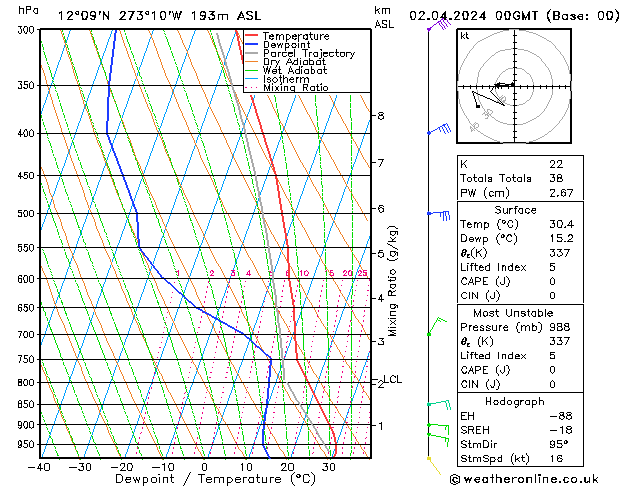Image resolution: width=629 pixels, height=486 pixels.
Task: Open the weatheronline.co.uk link
Action: (541, 478)
